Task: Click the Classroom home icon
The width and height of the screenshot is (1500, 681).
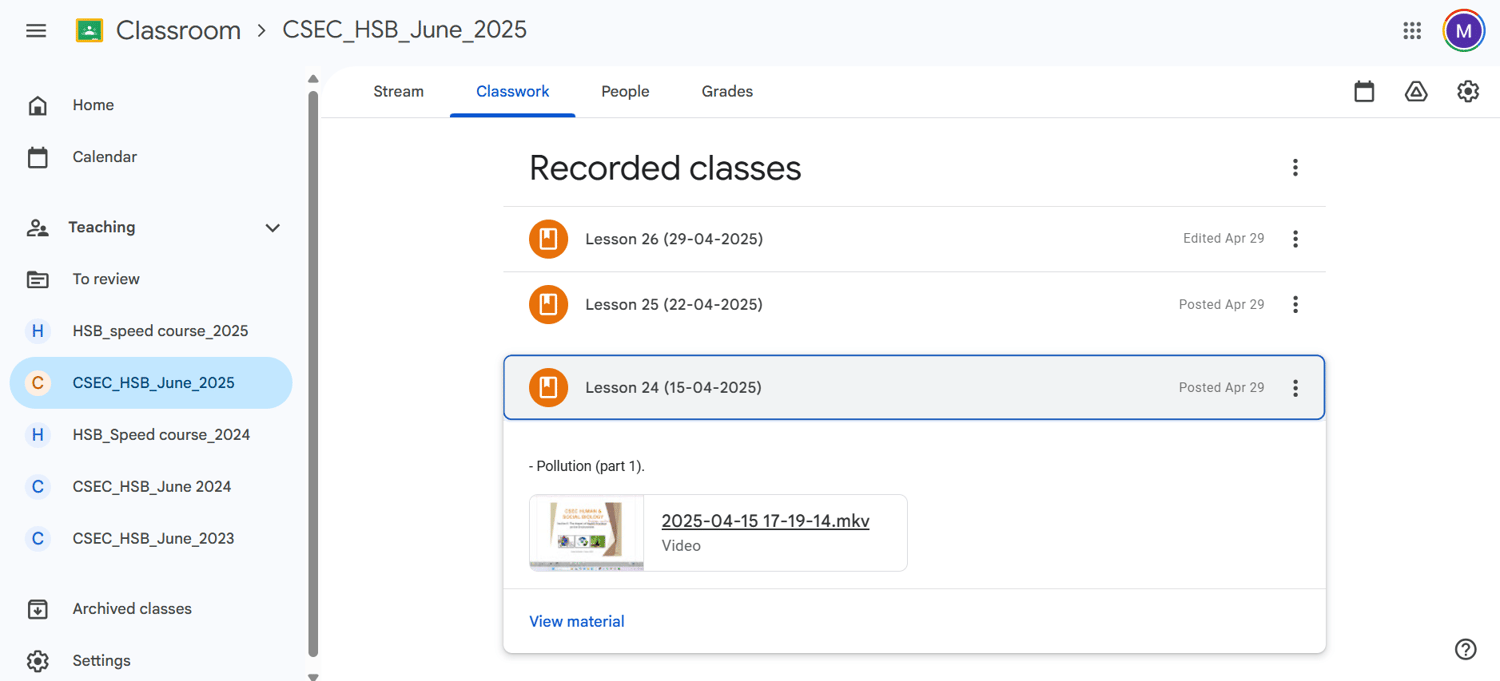Action: tap(86, 30)
